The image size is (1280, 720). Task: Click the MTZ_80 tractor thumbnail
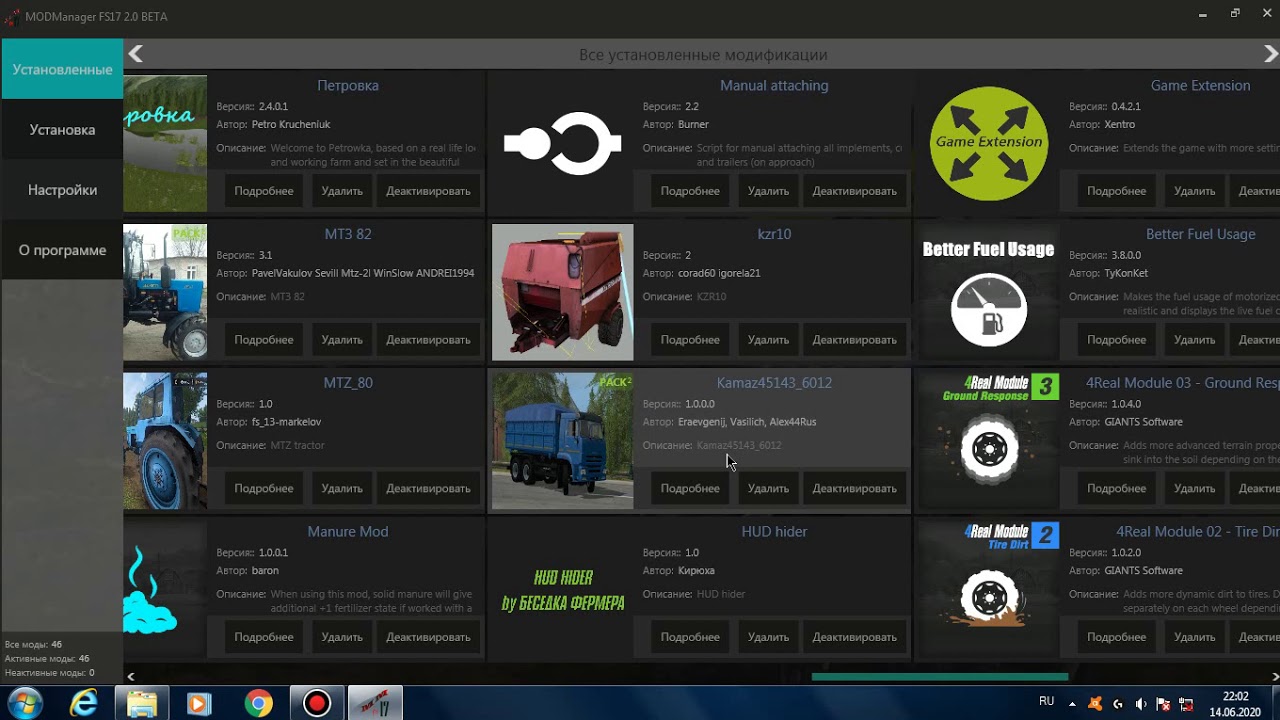pyautogui.click(x=165, y=441)
